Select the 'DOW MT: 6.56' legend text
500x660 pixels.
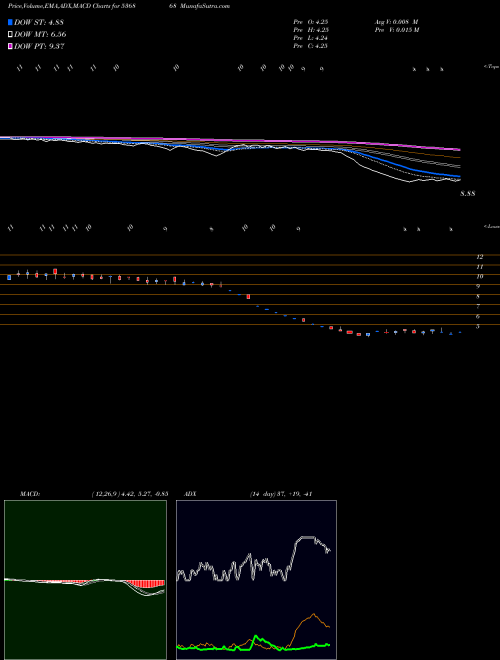(x=40, y=35)
